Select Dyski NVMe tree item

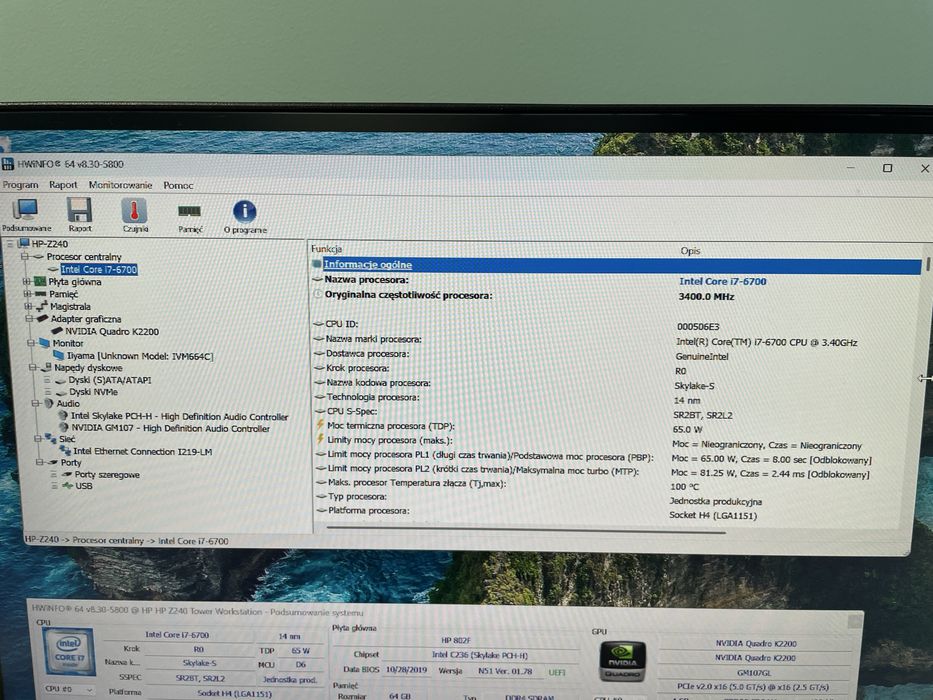tap(93, 392)
